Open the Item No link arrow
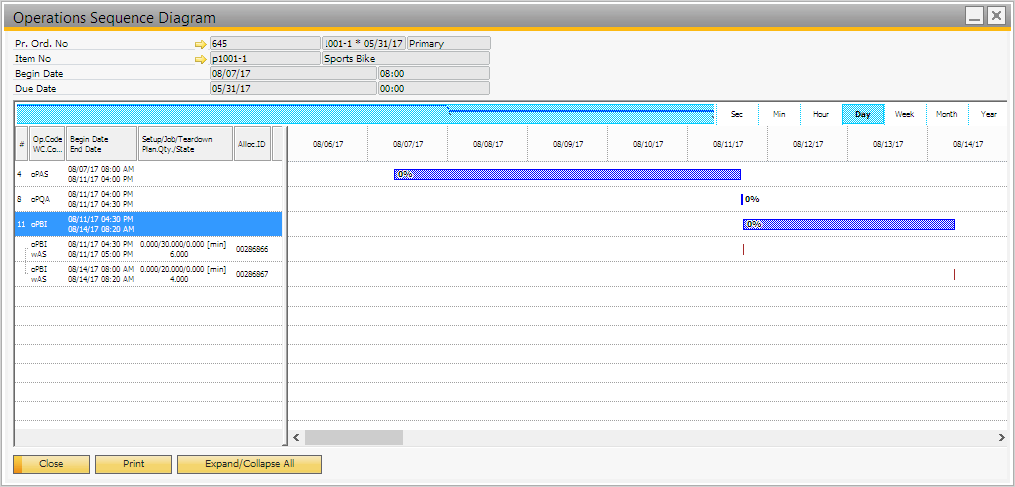Image resolution: width=1015 pixels, height=487 pixels. pos(200,59)
